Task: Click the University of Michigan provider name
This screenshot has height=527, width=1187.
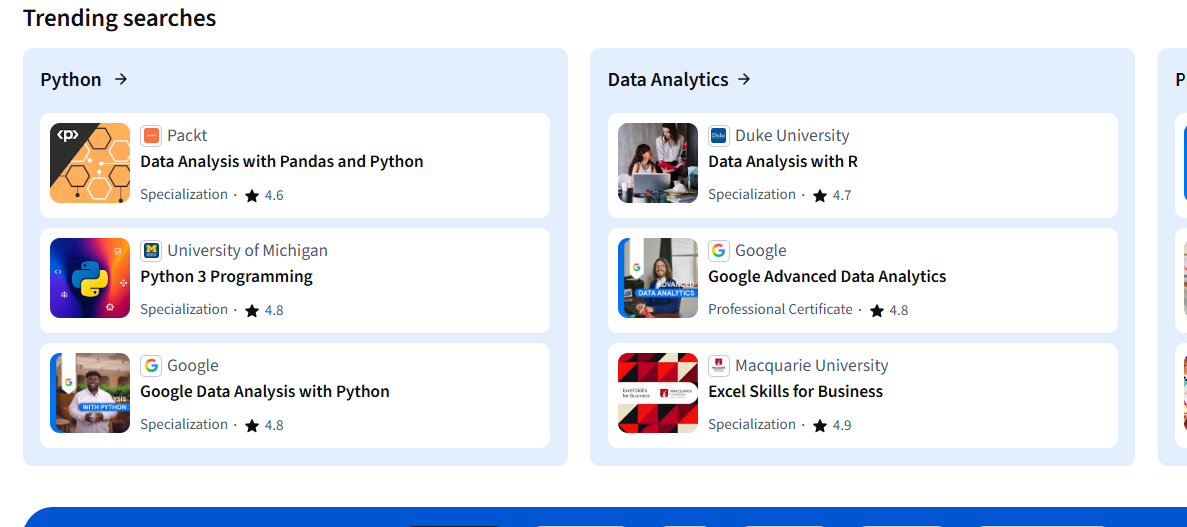Action: (x=248, y=251)
